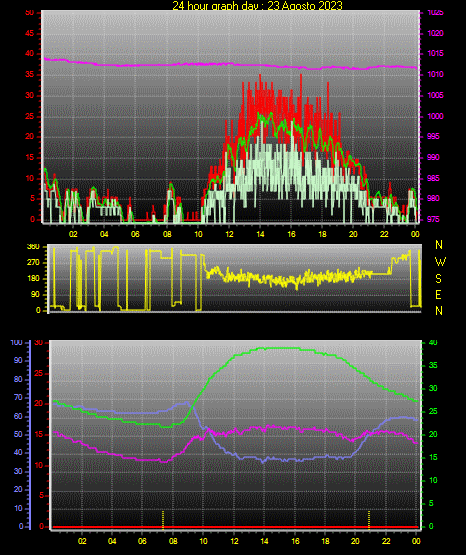Click the 50 wind speed axis label
This screenshot has width=466, height=555.
[x=30, y=13]
